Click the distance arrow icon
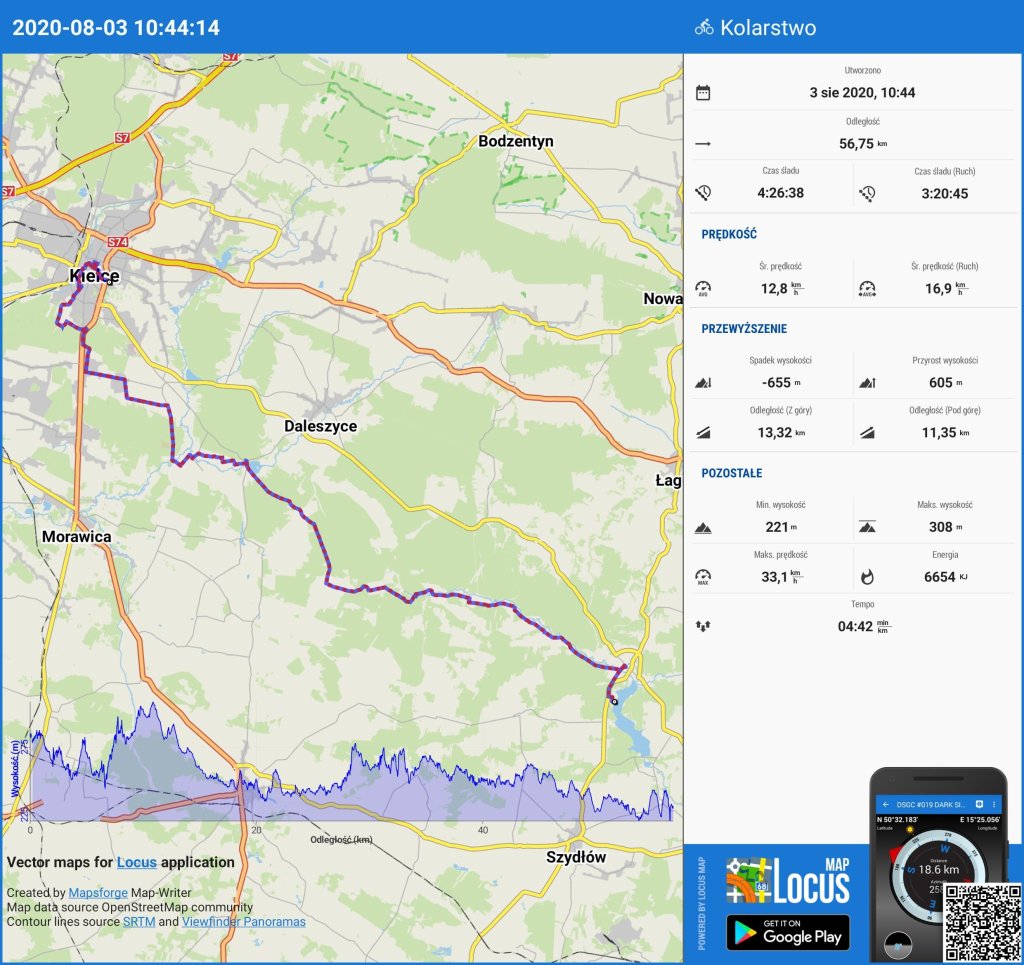This screenshot has width=1024, height=965. pos(703,144)
